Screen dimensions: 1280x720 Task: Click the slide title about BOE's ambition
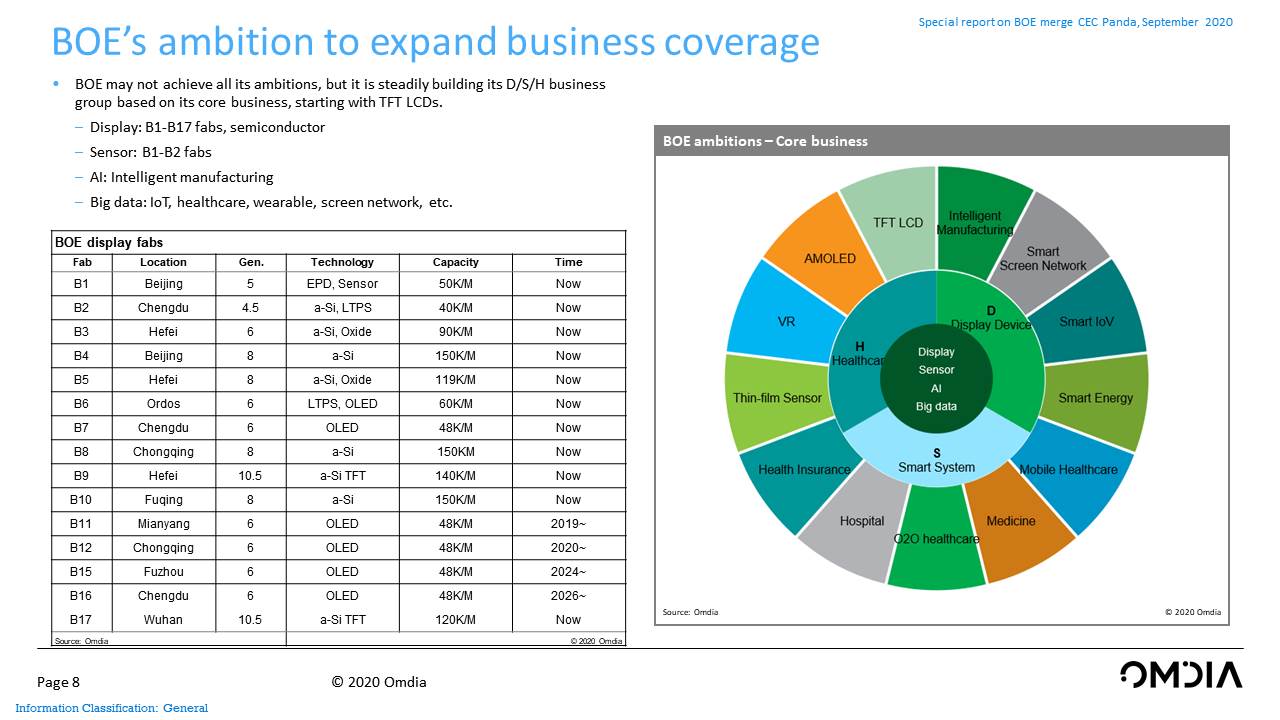(x=435, y=42)
